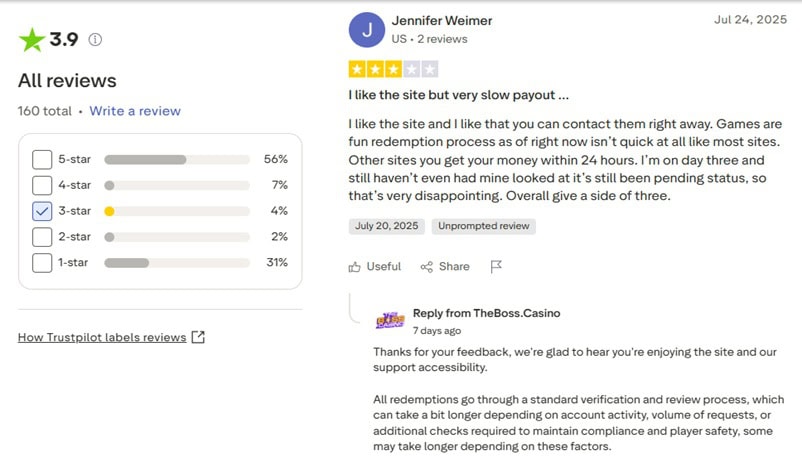Check the 4-star filter checkbox
This screenshot has width=802, height=463.
pos(42,185)
